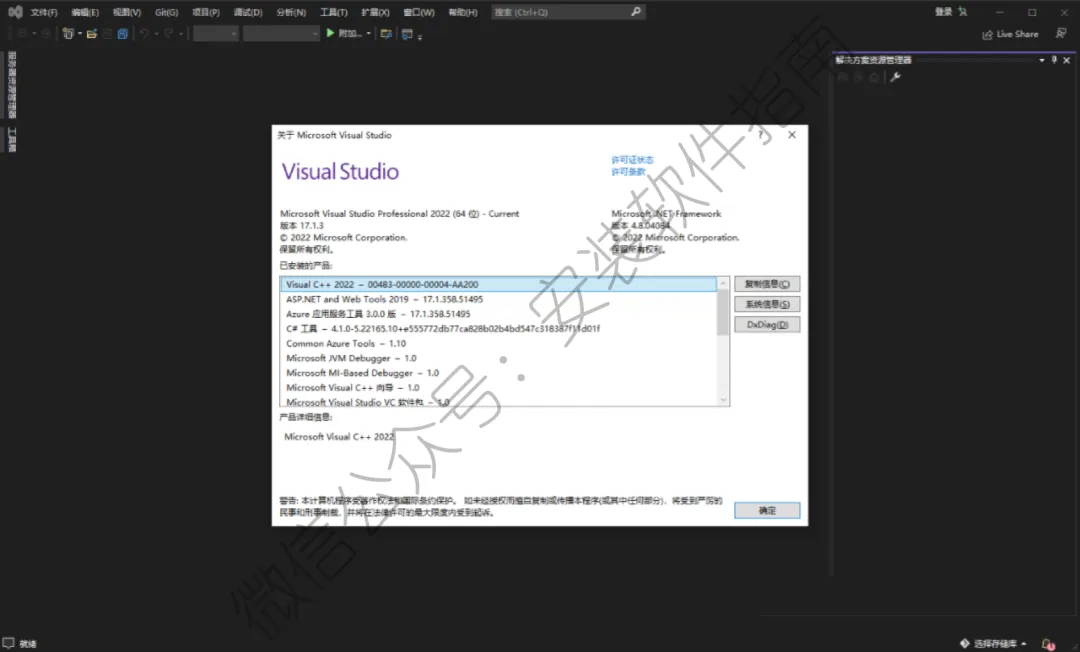Open the 附加 button dropdown arrow
Image resolution: width=1080 pixels, height=652 pixels.
[368, 33]
